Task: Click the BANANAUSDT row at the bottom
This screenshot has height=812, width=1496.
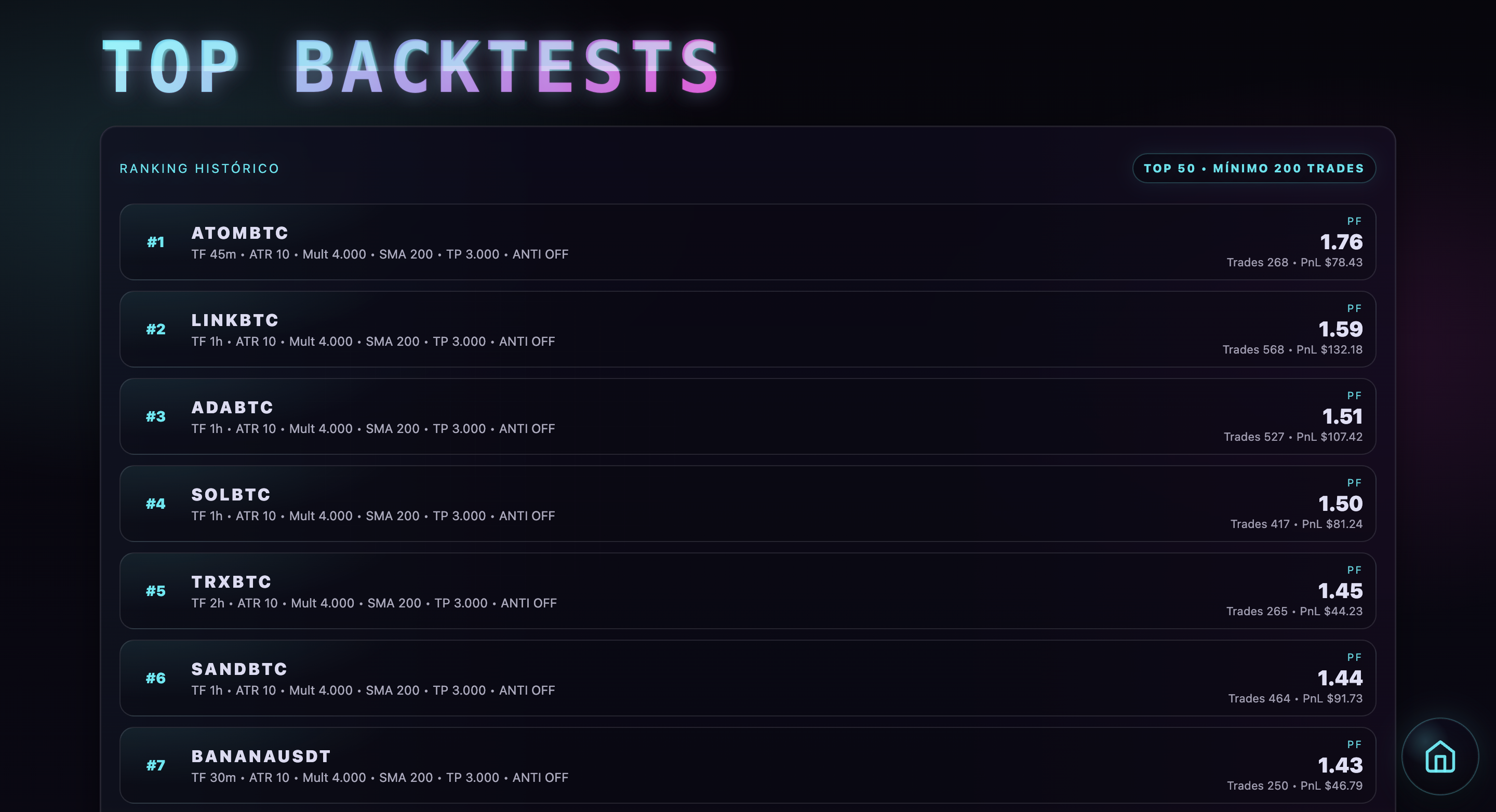Action: [748, 766]
